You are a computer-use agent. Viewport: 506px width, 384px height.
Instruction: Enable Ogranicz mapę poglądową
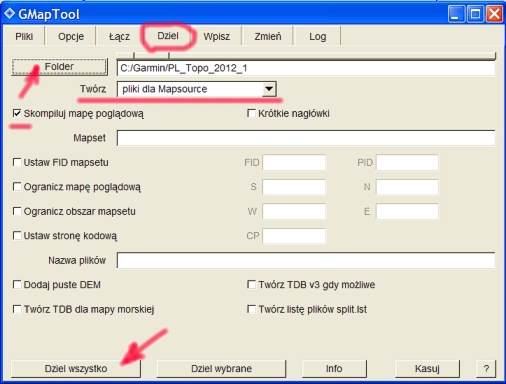coord(17,187)
